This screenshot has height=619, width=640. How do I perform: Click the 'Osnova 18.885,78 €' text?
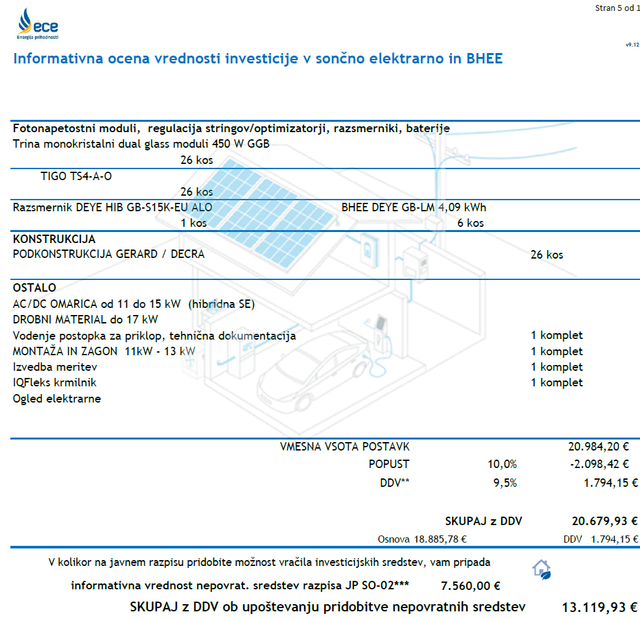422,539
